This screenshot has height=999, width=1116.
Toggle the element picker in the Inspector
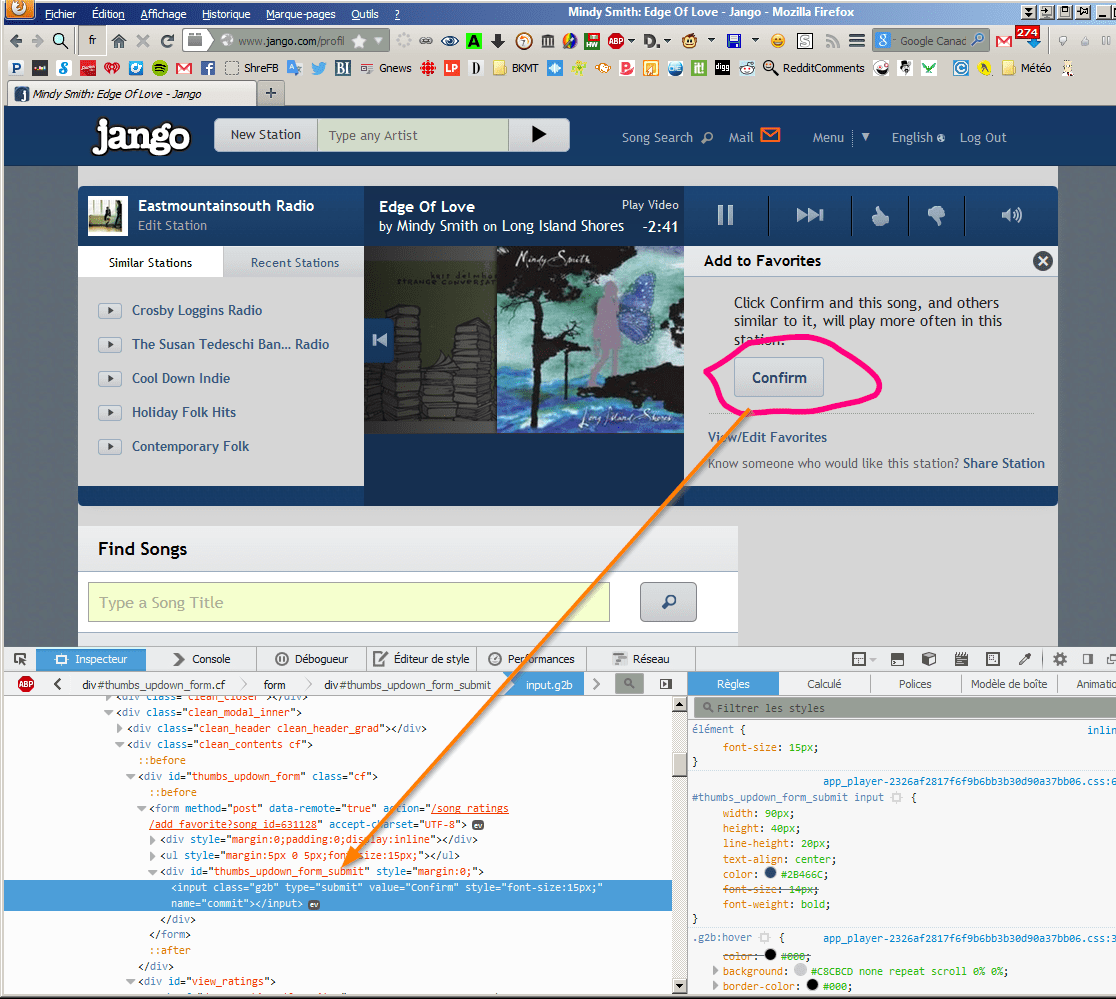click(x=19, y=659)
